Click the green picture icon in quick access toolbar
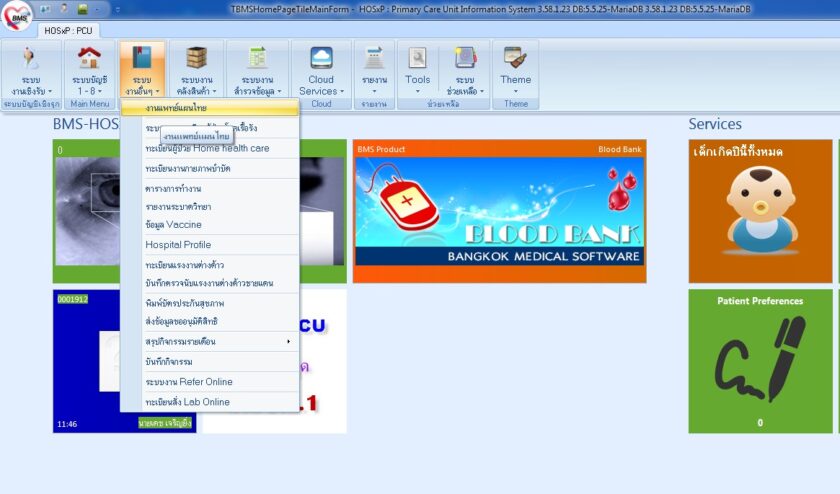840x494 pixels. (x=82, y=9)
